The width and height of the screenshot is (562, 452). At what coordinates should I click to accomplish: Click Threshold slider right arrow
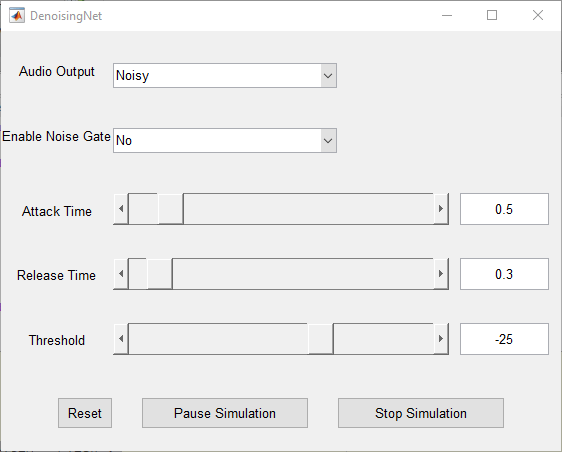click(x=441, y=339)
